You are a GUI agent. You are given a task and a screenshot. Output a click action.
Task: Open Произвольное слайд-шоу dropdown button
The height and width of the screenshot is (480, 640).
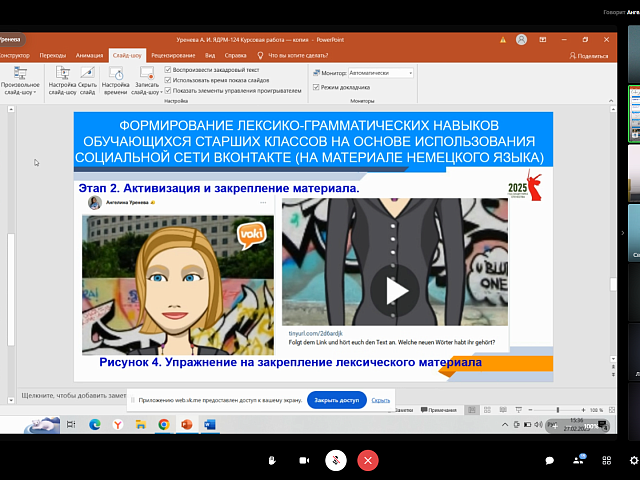pyautogui.click(x=20, y=81)
